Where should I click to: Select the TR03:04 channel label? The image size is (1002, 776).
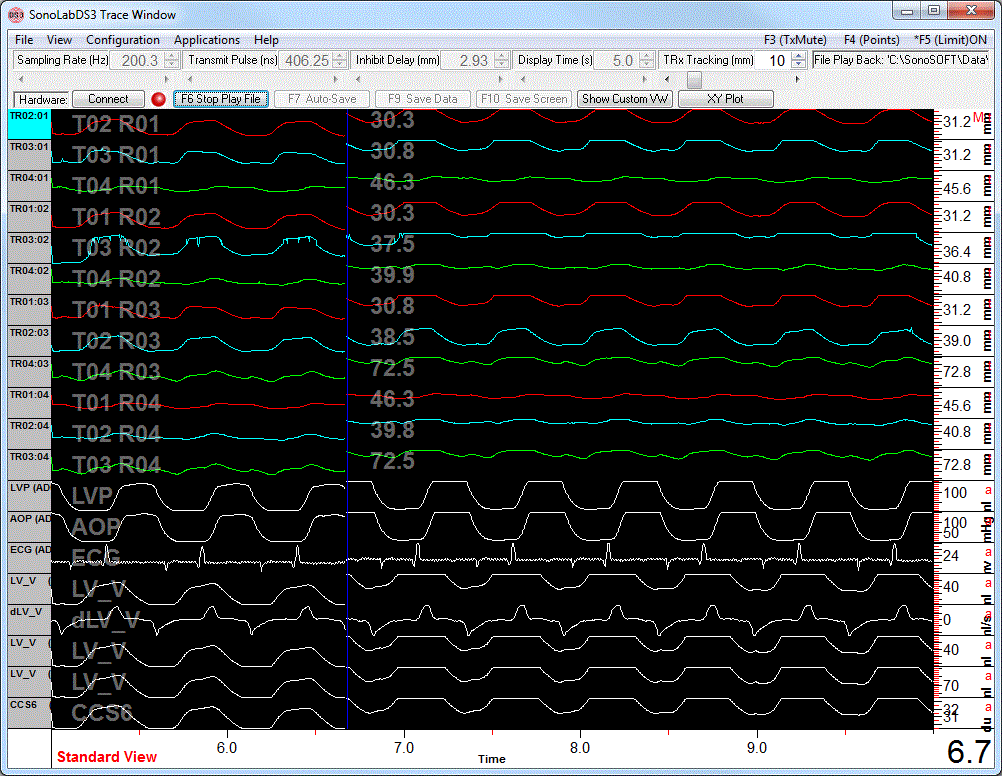click(x=29, y=465)
